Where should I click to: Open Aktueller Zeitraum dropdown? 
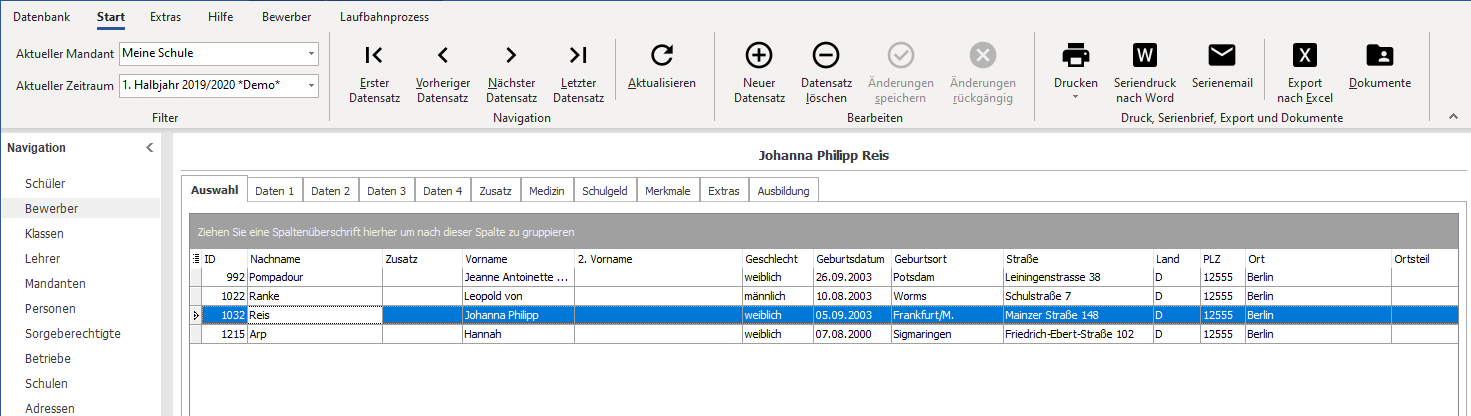[x=311, y=85]
